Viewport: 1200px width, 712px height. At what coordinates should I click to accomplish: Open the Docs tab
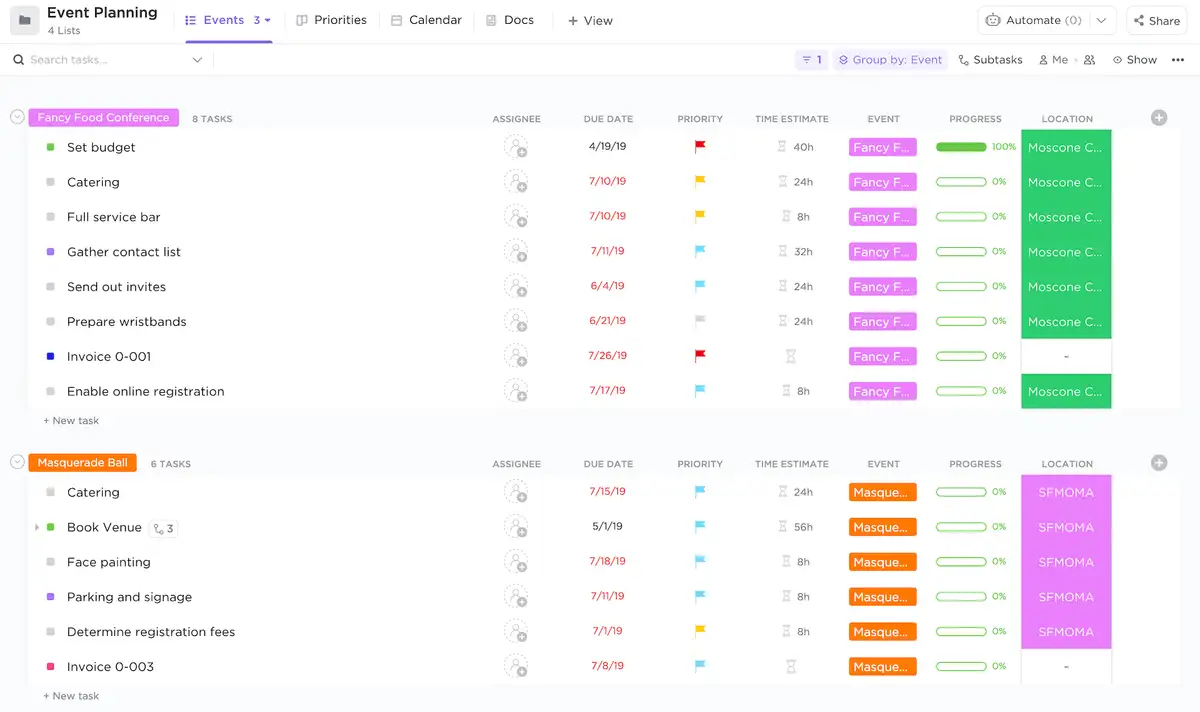(510, 20)
